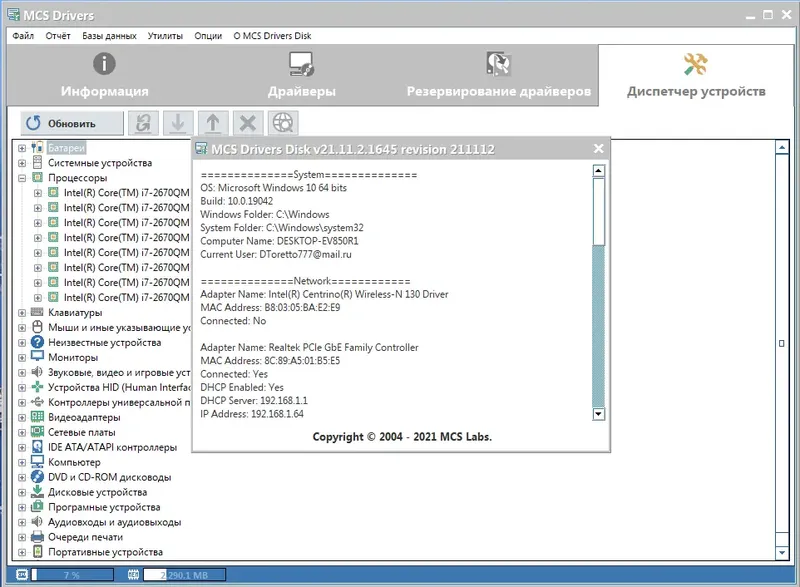
Task: Click the globe search toolbar icon
Action: click(x=283, y=123)
